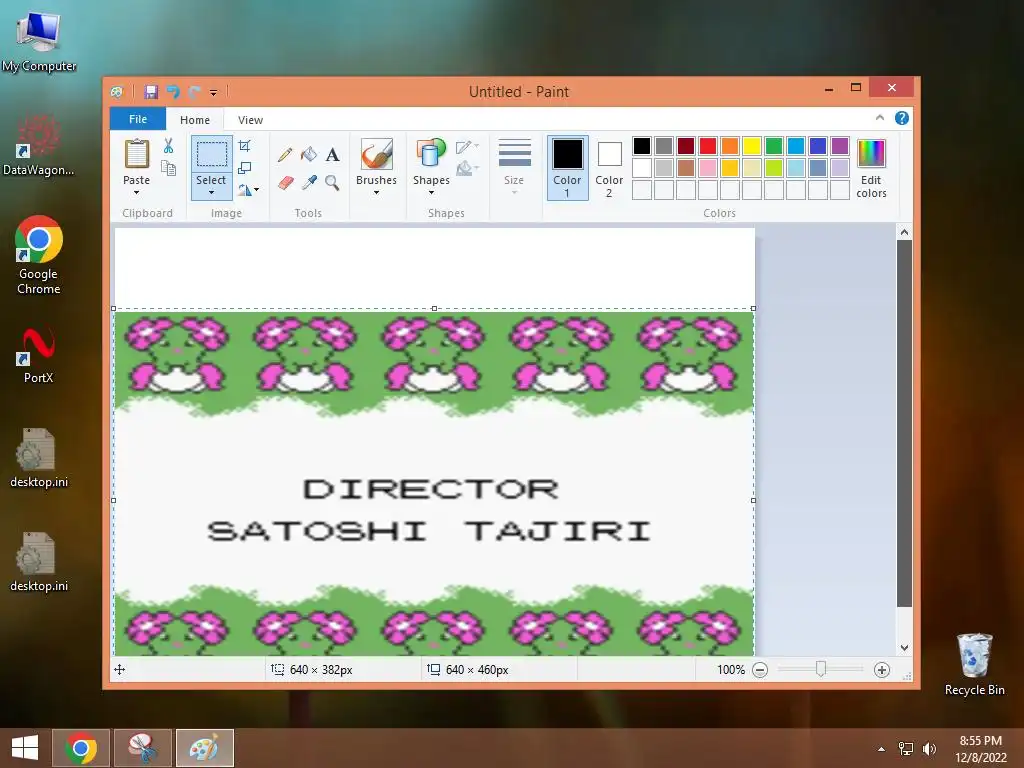Open My Computer desktop icon
This screenshot has height=768, width=1024.
point(39,42)
